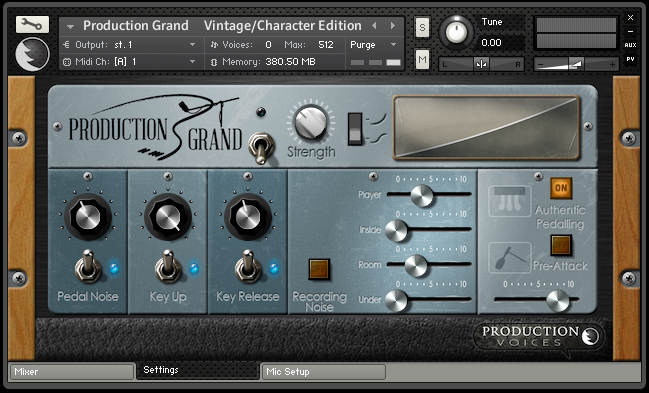Flip the Pedal Noise toggle switch
This screenshot has height=393, width=649.
[x=87, y=265]
